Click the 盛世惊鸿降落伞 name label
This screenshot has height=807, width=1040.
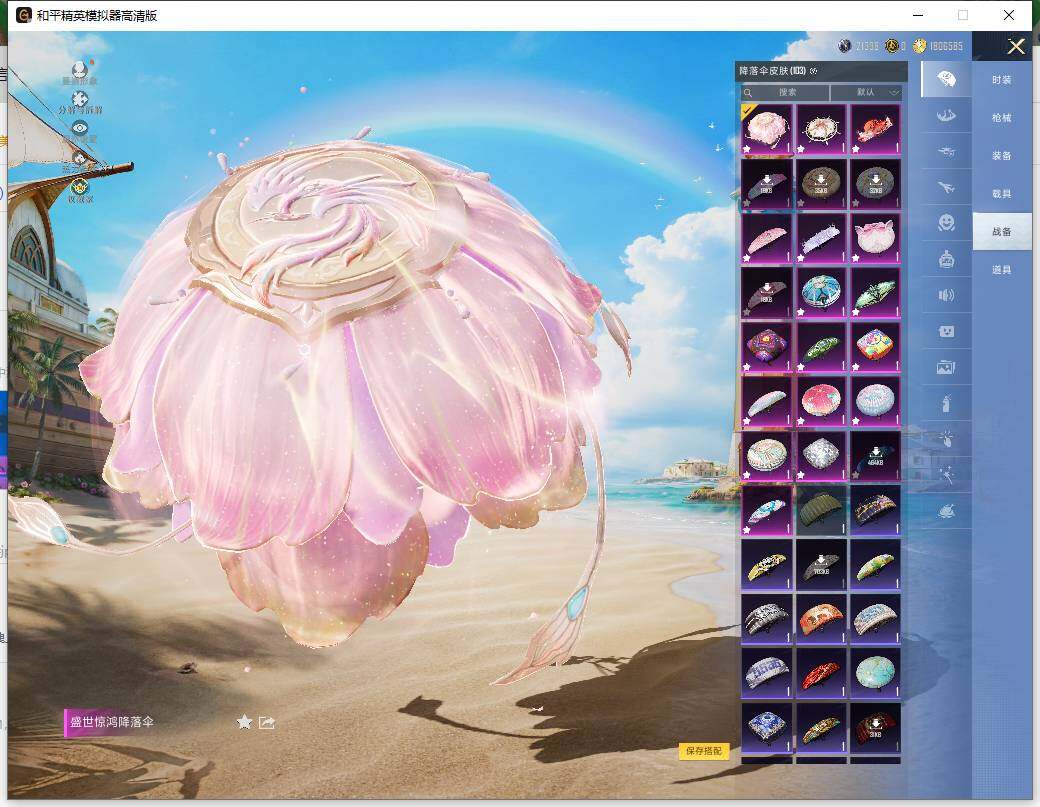tap(111, 722)
